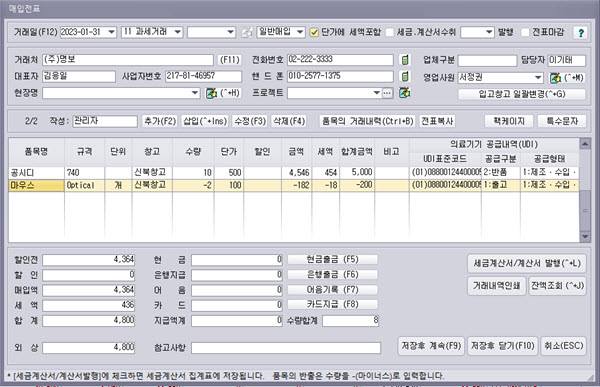The width and height of the screenshot is (600, 387).
Task: Click the (F11) 거래처 search button
Action: (x=230, y=60)
